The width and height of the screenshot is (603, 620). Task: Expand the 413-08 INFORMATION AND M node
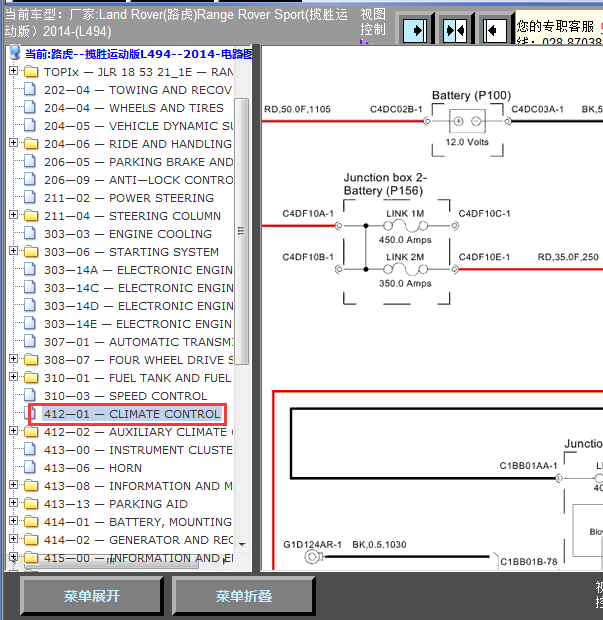click(13, 485)
